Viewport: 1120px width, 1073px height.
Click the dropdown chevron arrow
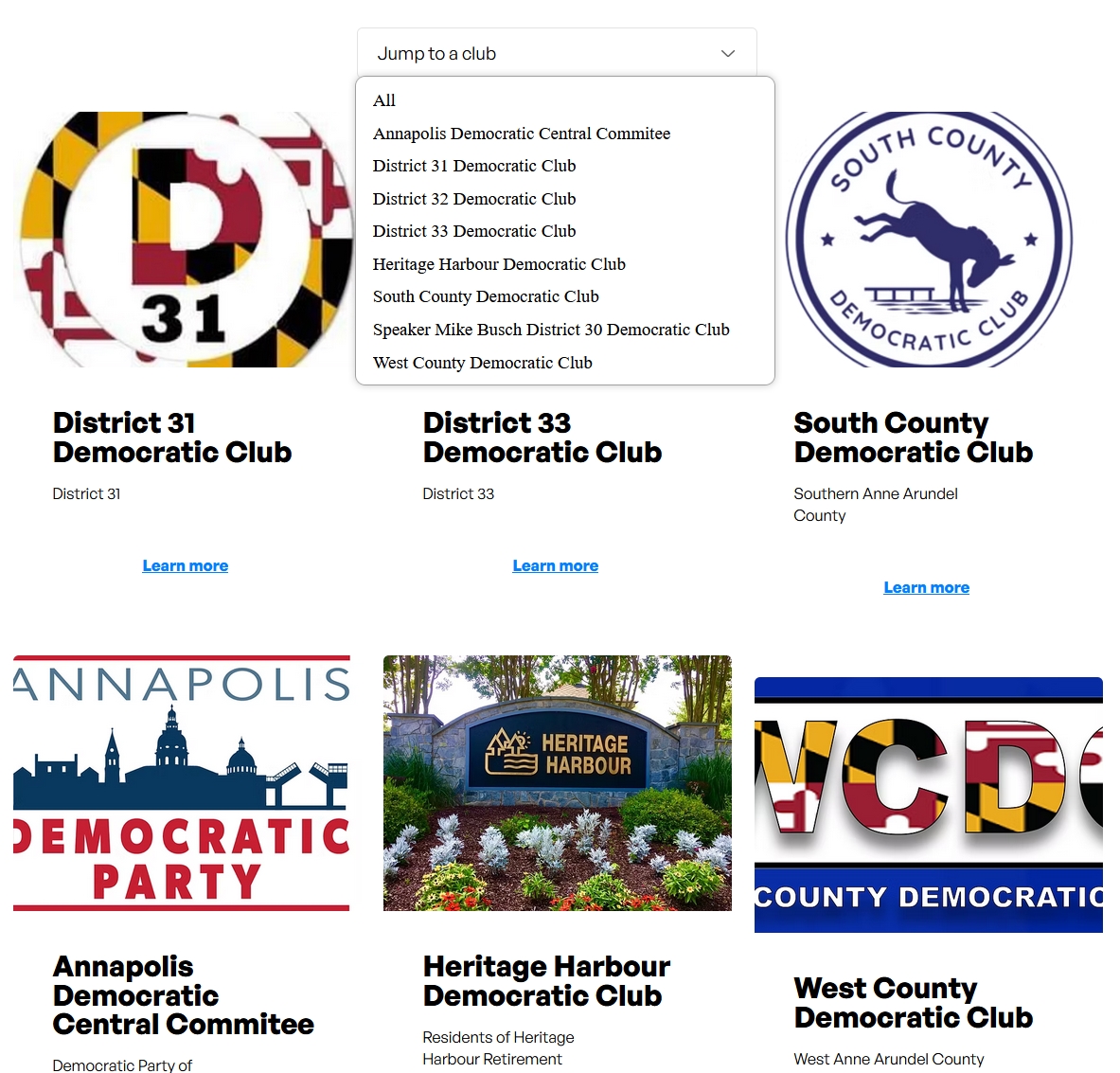coord(728,54)
